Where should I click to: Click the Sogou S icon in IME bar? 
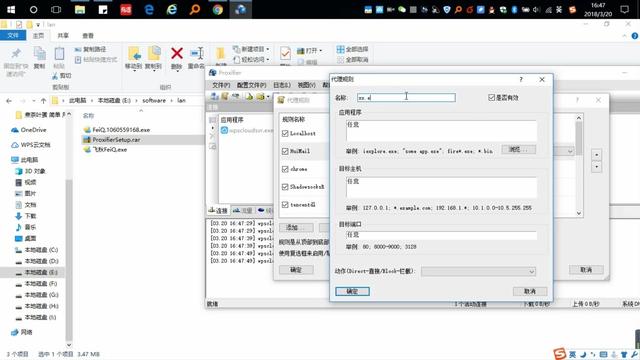pyautogui.click(x=560, y=354)
